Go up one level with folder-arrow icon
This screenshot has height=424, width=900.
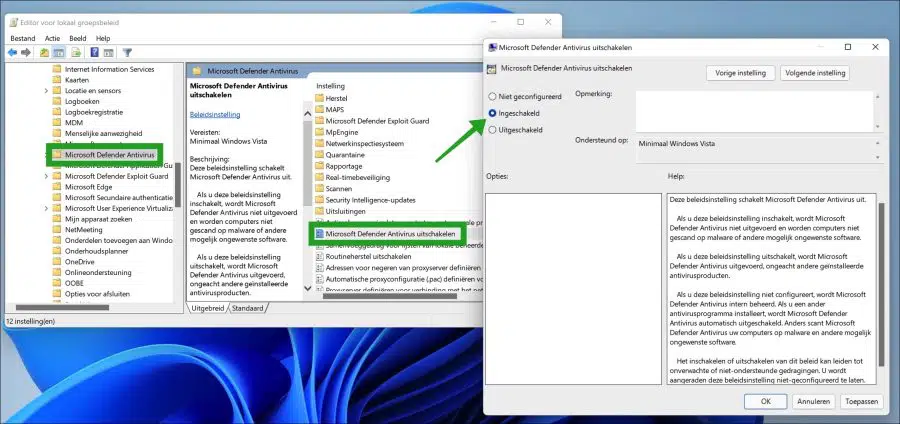click(x=45, y=53)
